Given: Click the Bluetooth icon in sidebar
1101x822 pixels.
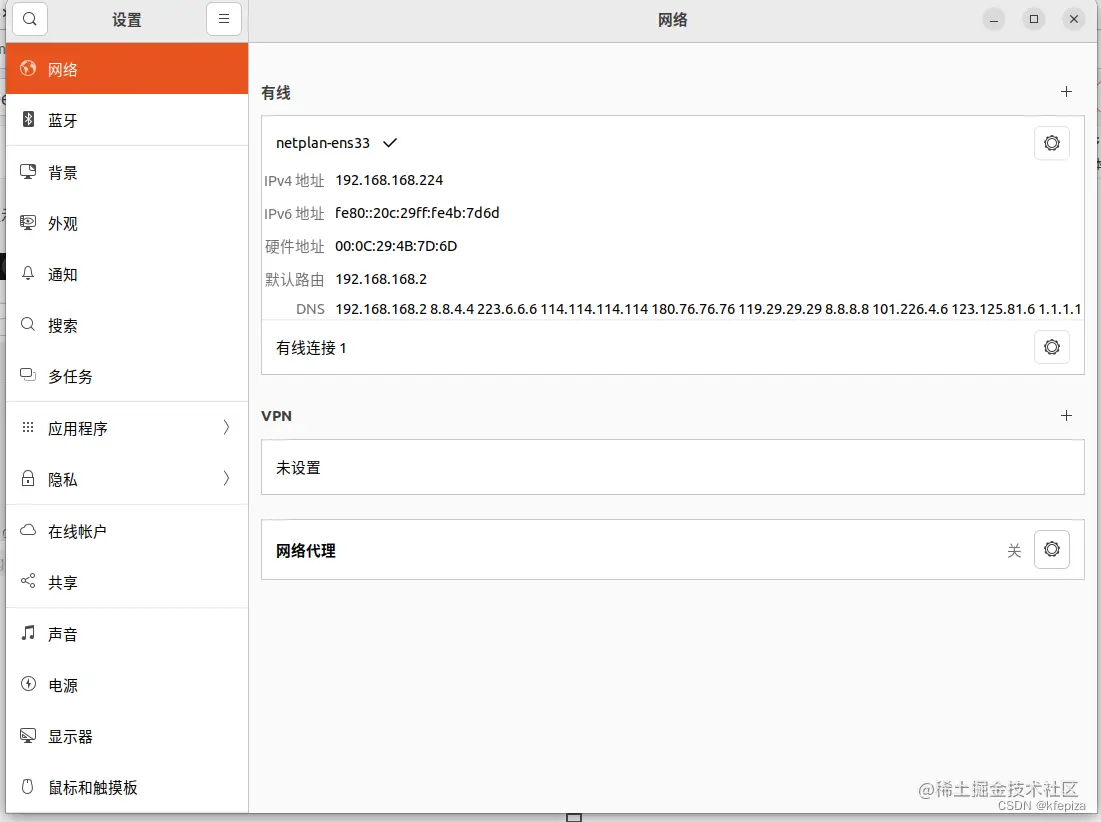Looking at the screenshot, I should 28,119.
